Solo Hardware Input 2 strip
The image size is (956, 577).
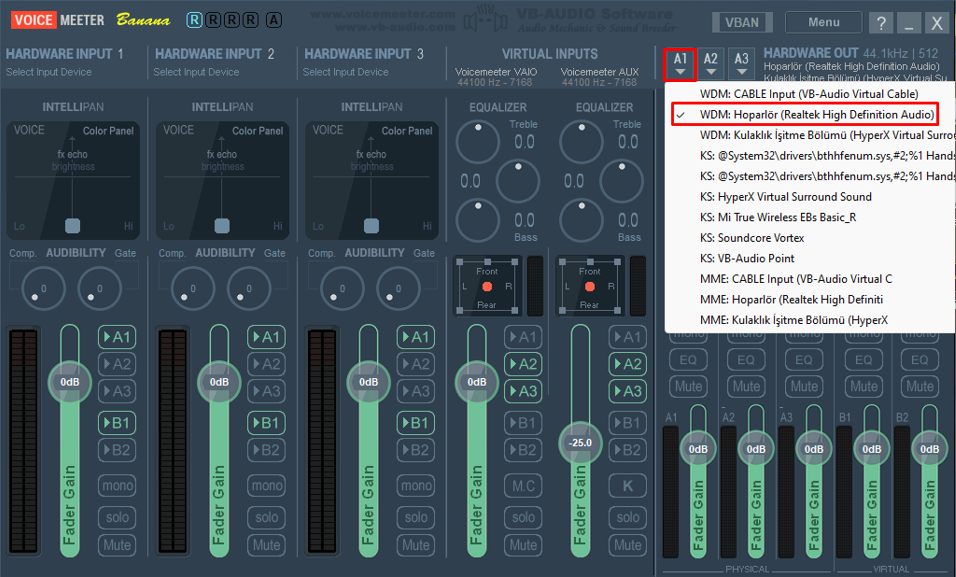(x=266, y=517)
